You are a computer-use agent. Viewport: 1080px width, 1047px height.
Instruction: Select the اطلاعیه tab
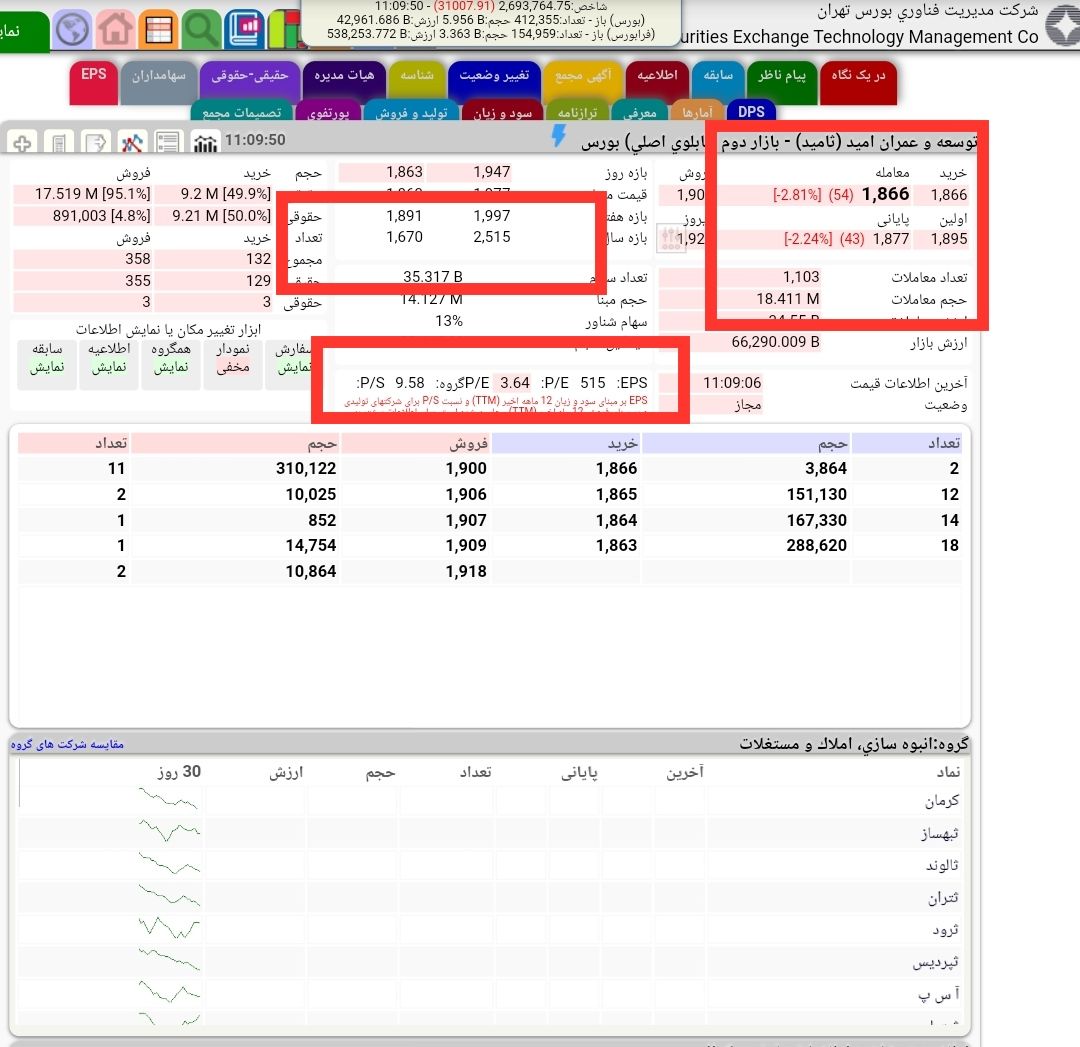pyautogui.click(x=657, y=82)
